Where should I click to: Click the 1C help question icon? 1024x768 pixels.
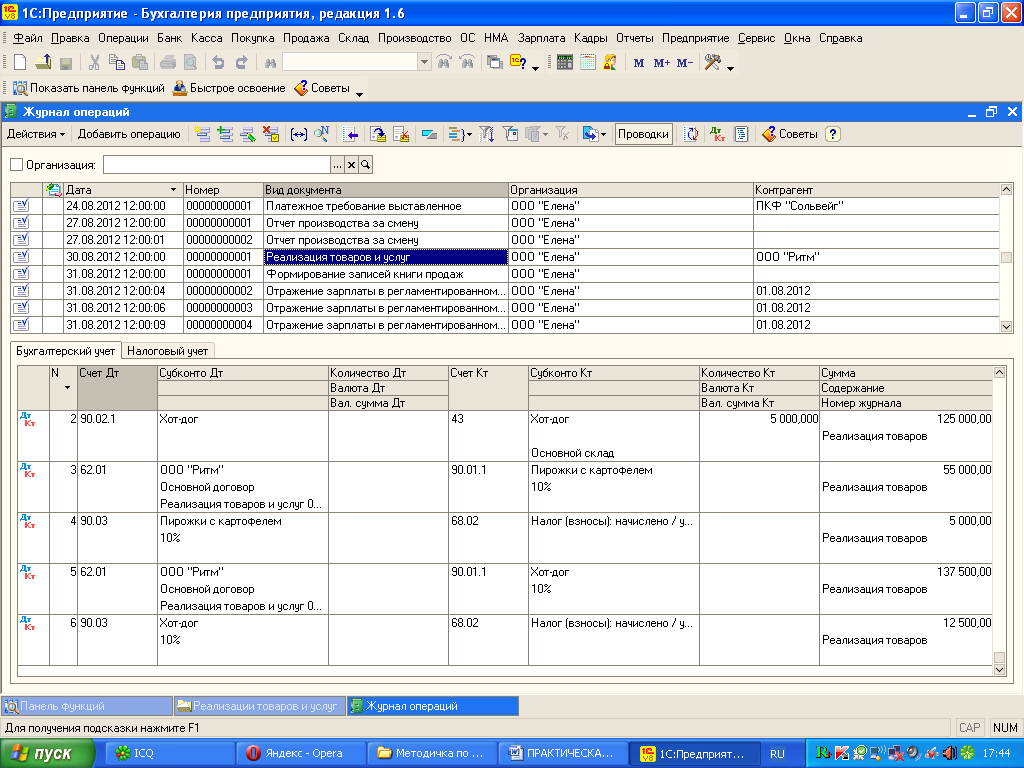(x=519, y=63)
